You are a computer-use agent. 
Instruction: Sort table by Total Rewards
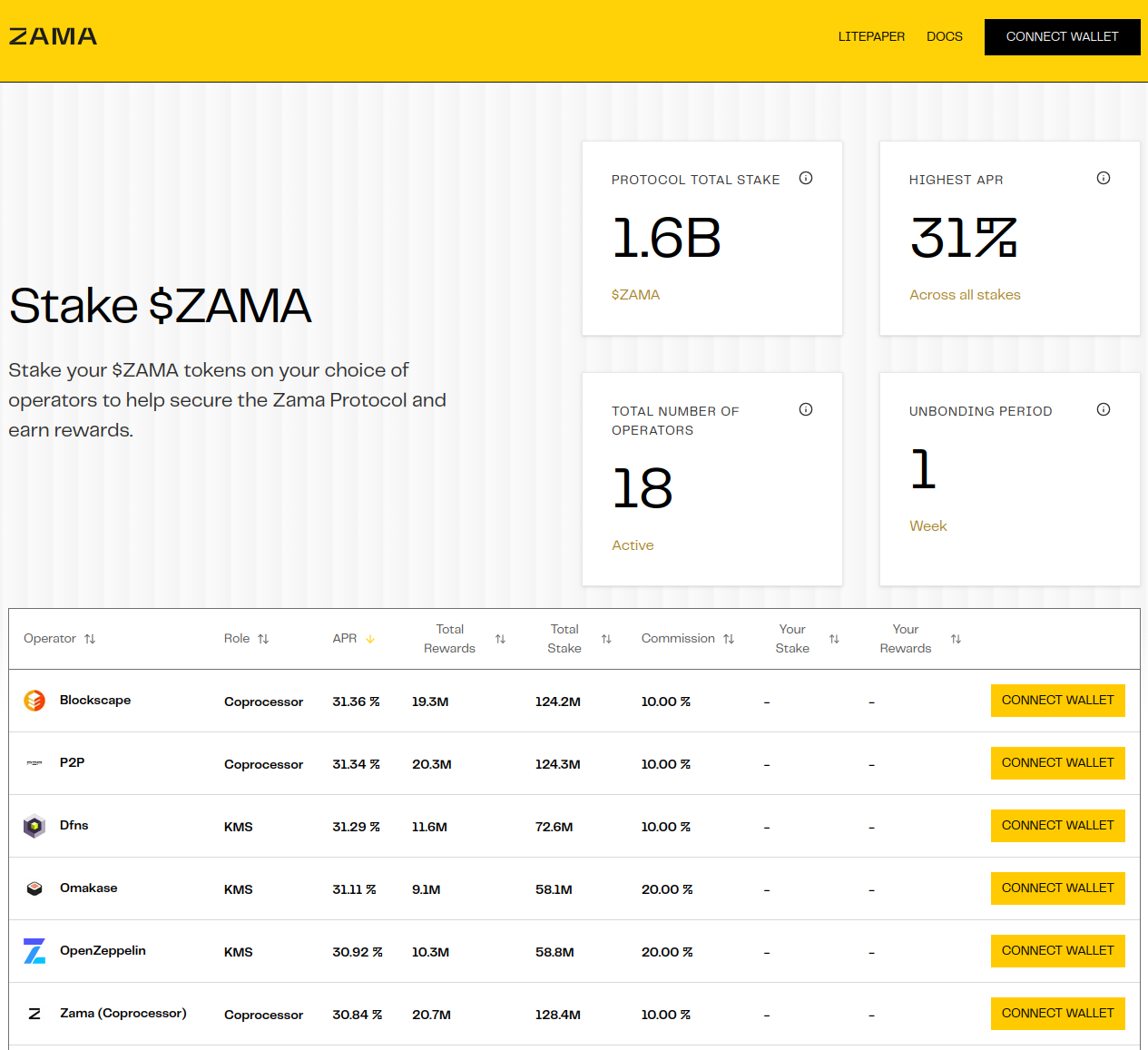pyautogui.click(x=500, y=639)
